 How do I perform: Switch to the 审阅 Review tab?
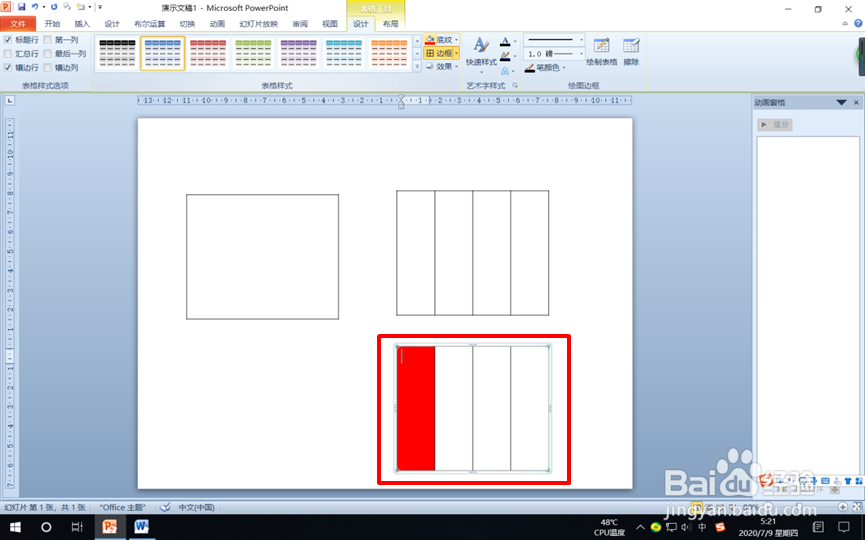coord(300,24)
